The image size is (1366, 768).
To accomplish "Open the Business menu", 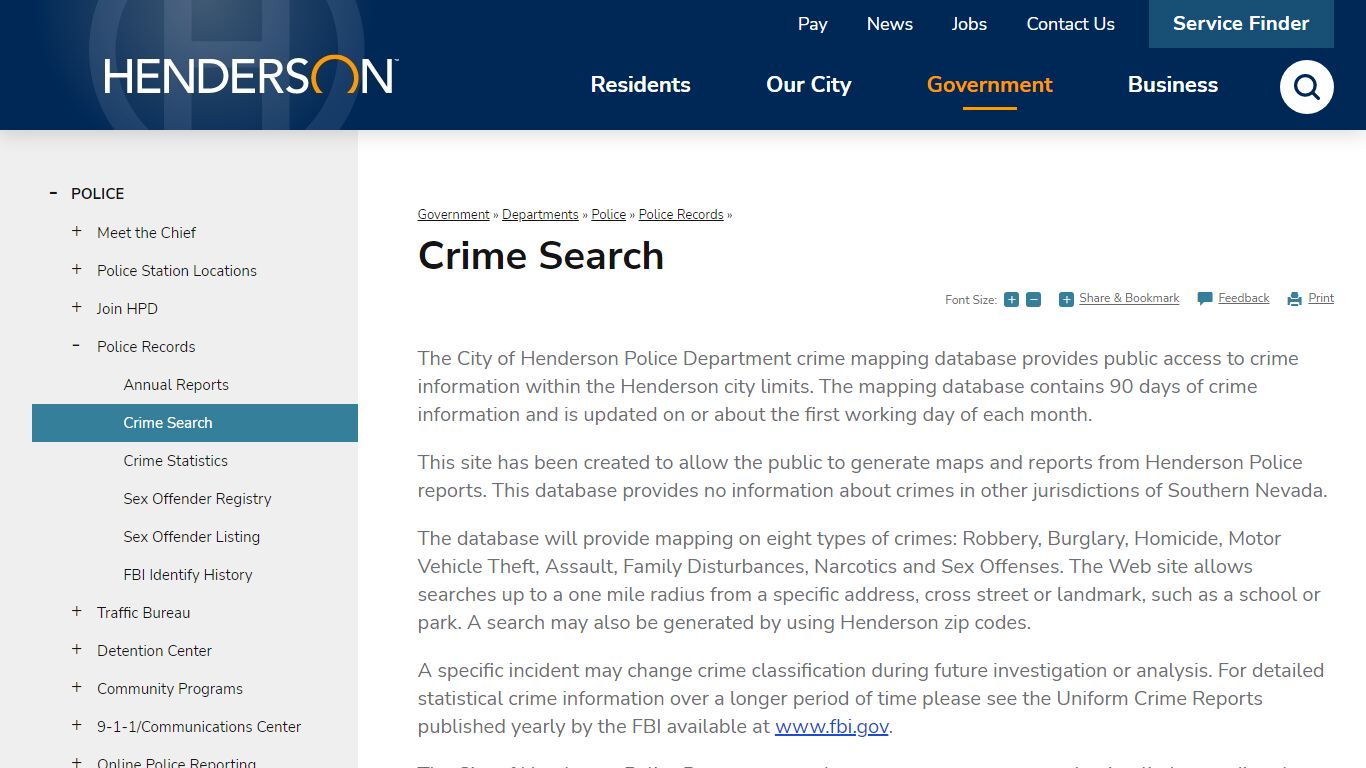I will point(1172,85).
